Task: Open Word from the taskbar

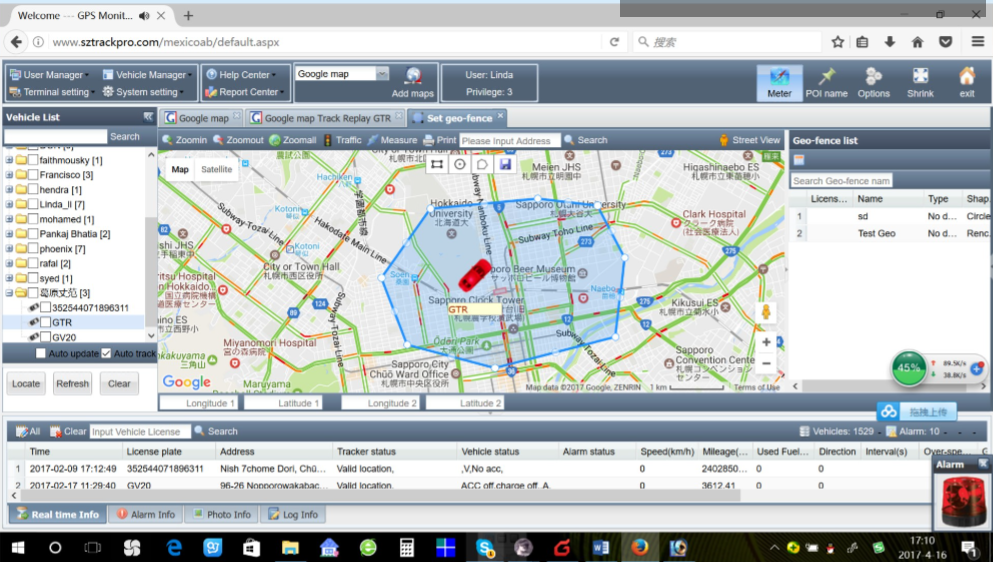Action: pos(600,547)
